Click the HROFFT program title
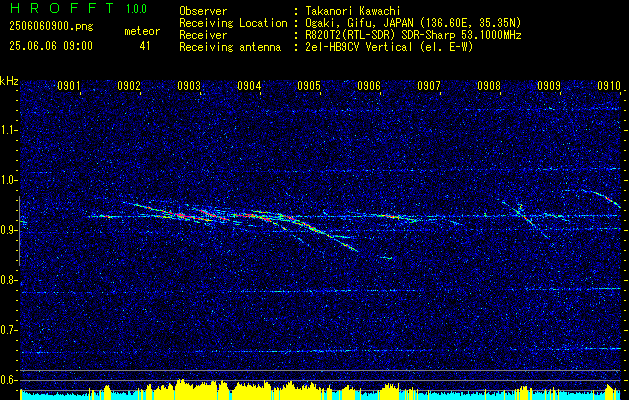 point(62,8)
